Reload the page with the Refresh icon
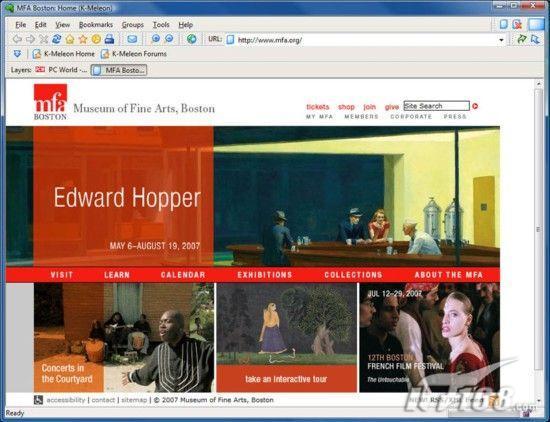Image resolution: width=550 pixels, height=422 pixels. coord(56,39)
